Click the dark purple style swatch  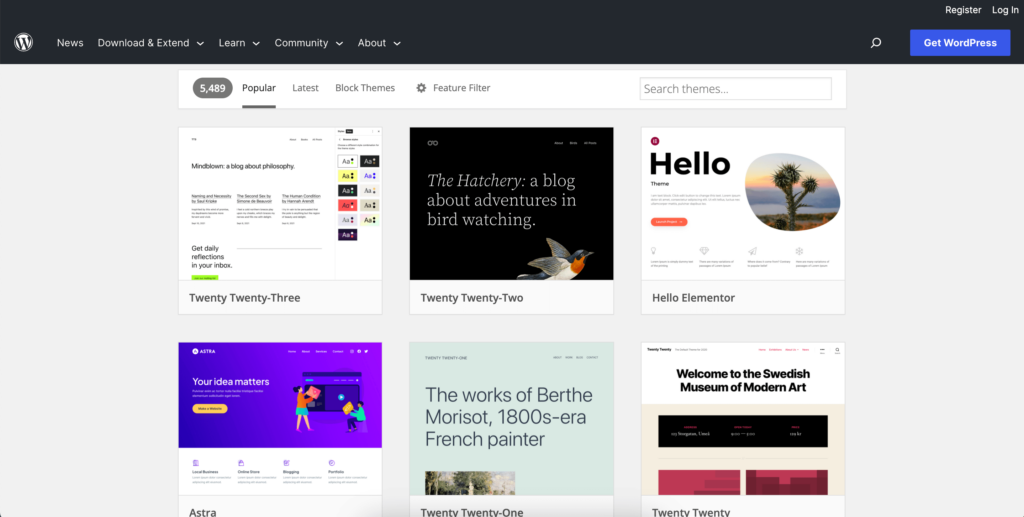tap(347, 234)
